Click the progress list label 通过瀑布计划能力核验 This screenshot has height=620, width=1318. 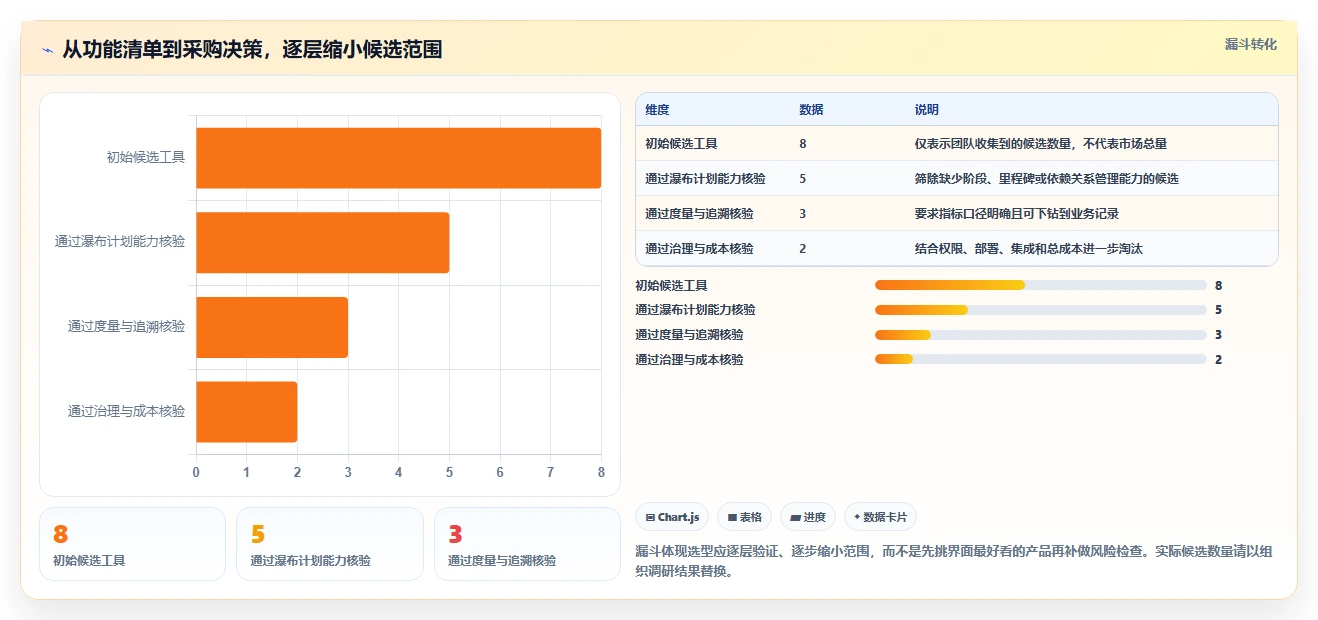point(695,310)
